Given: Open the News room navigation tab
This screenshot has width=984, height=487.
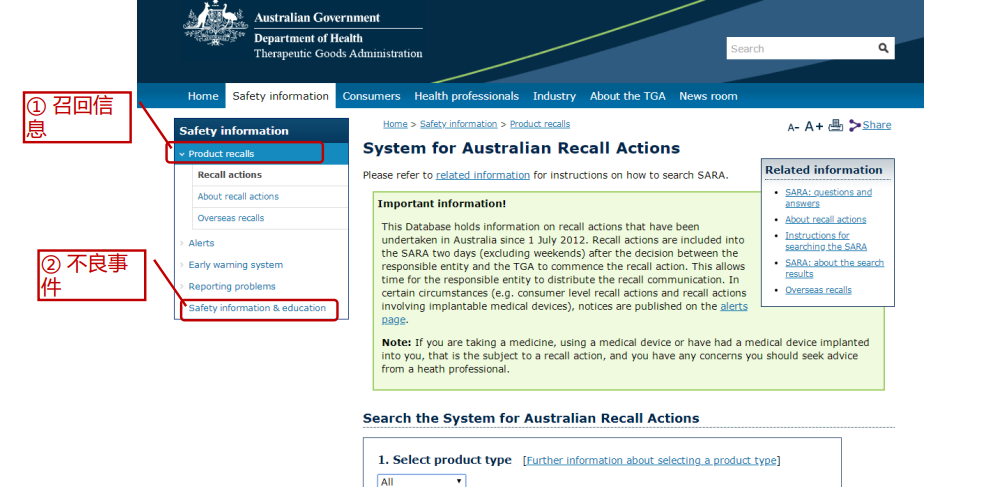Looking at the screenshot, I should point(708,96).
